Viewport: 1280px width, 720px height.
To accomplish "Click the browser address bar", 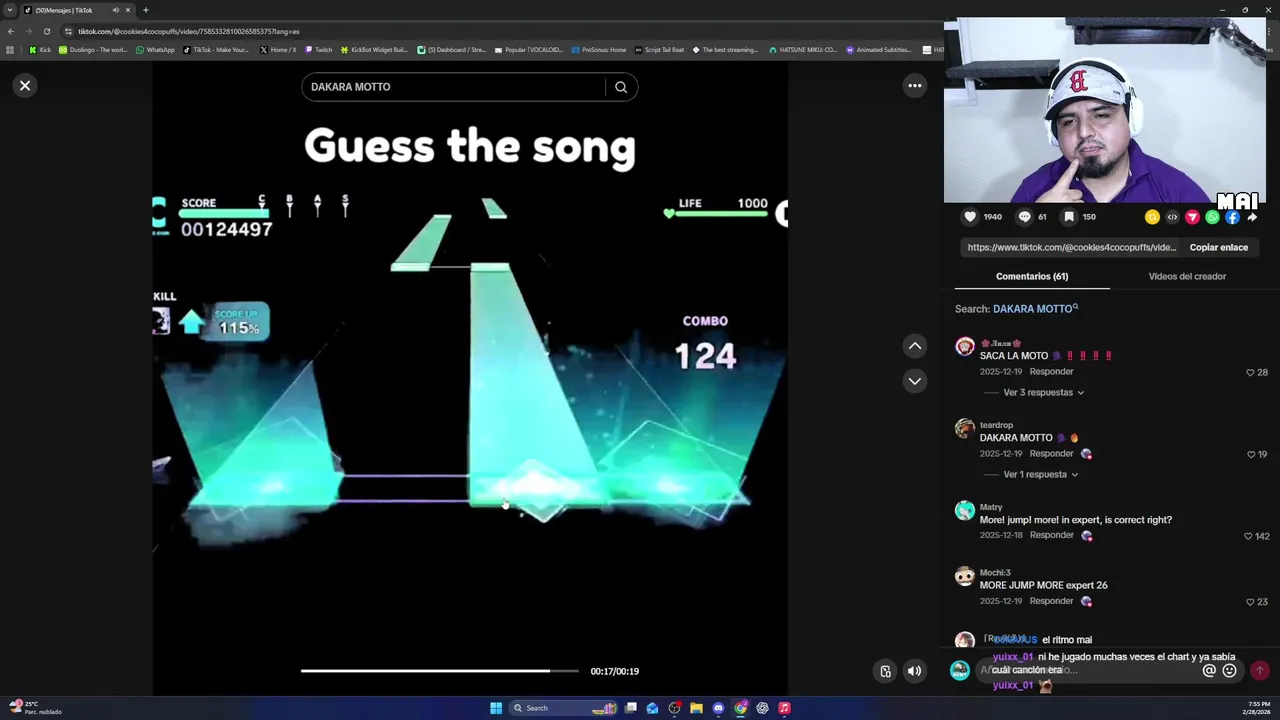I will pyautogui.click(x=500, y=31).
